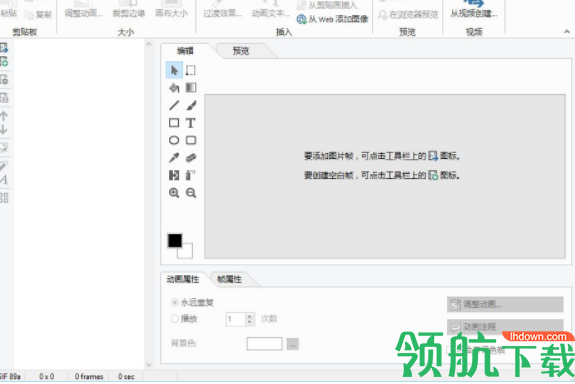Screen dimensions: 575x384
Task: Select the Brush tool
Action: pyautogui.click(x=191, y=105)
